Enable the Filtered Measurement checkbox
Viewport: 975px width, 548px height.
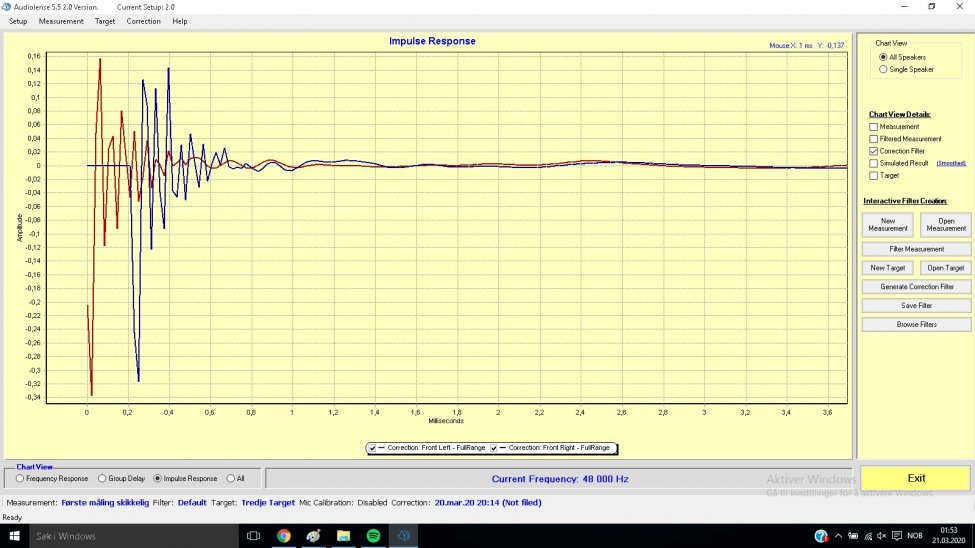pyautogui.click(x=874, y=139)
